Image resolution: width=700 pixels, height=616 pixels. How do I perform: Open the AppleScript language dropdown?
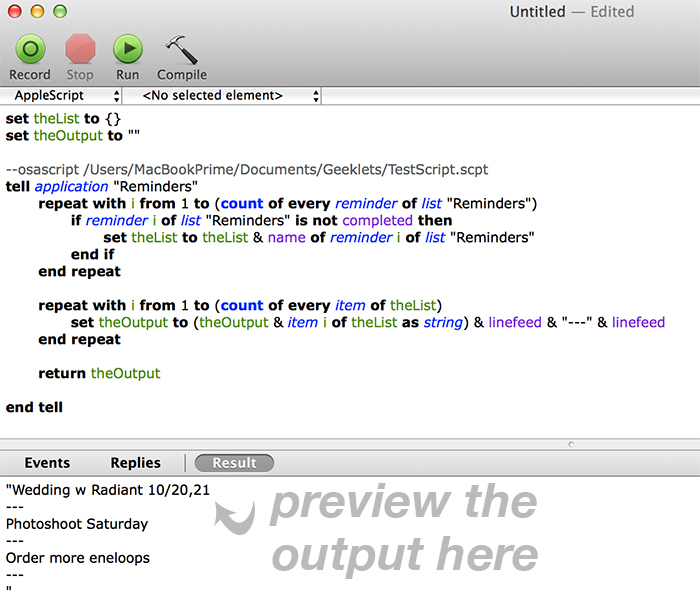click(61, 96)
